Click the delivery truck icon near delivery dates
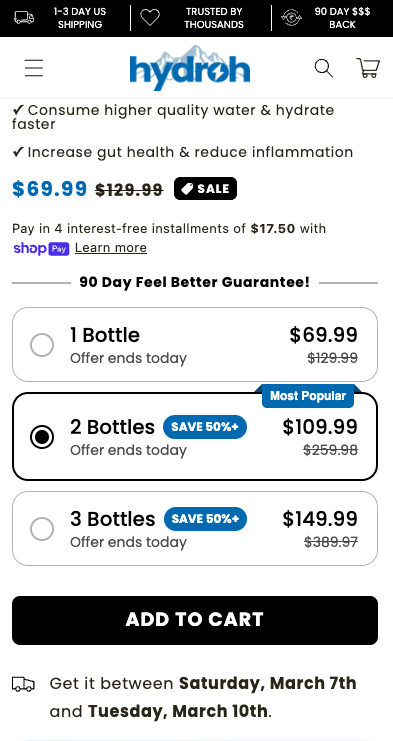Image resolution: width=393 pixels, height=741 pixels. (x=23, y=684)
